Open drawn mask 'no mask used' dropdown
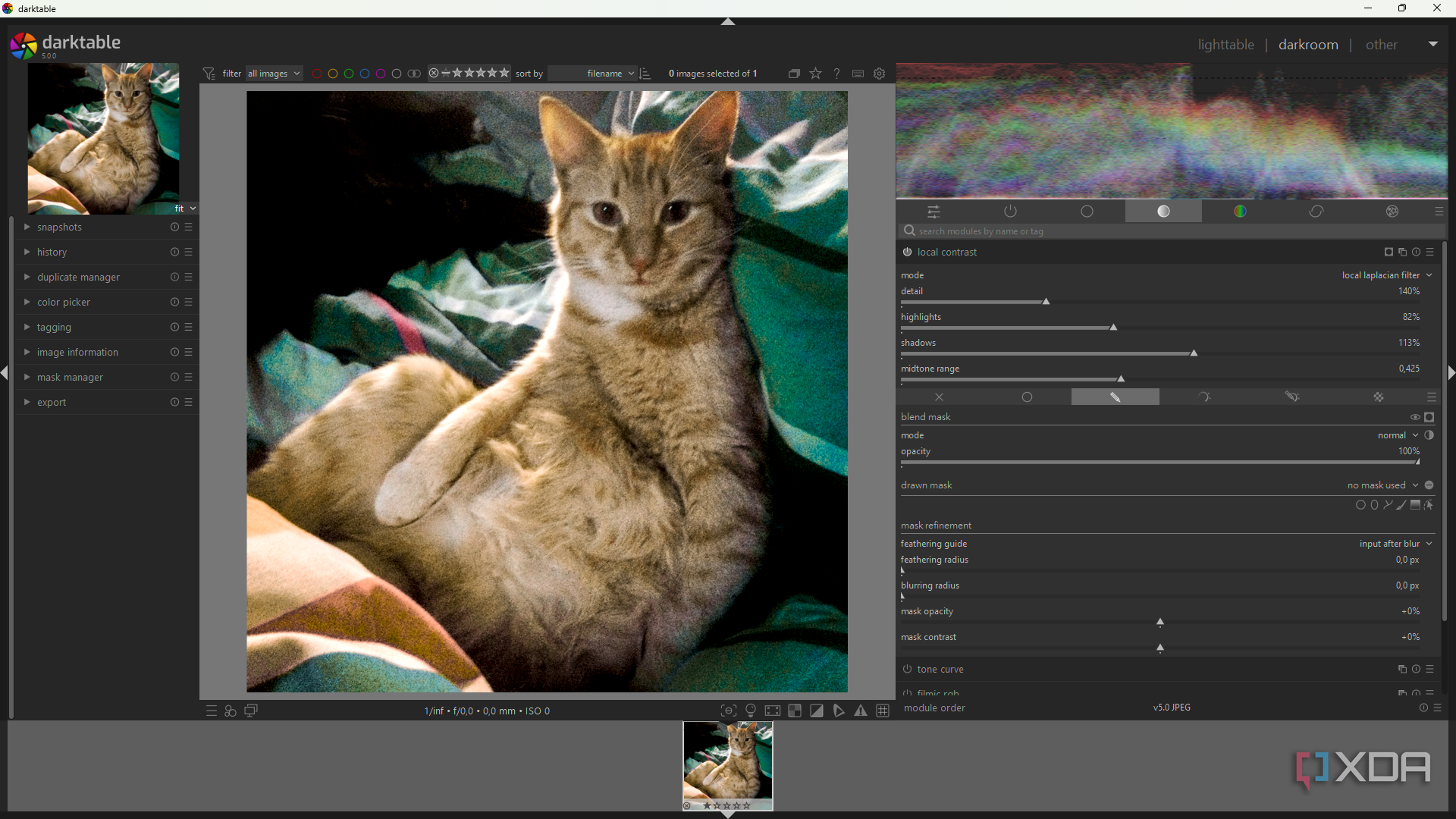Screen dimensions: 1456x819 (1382, 485)
